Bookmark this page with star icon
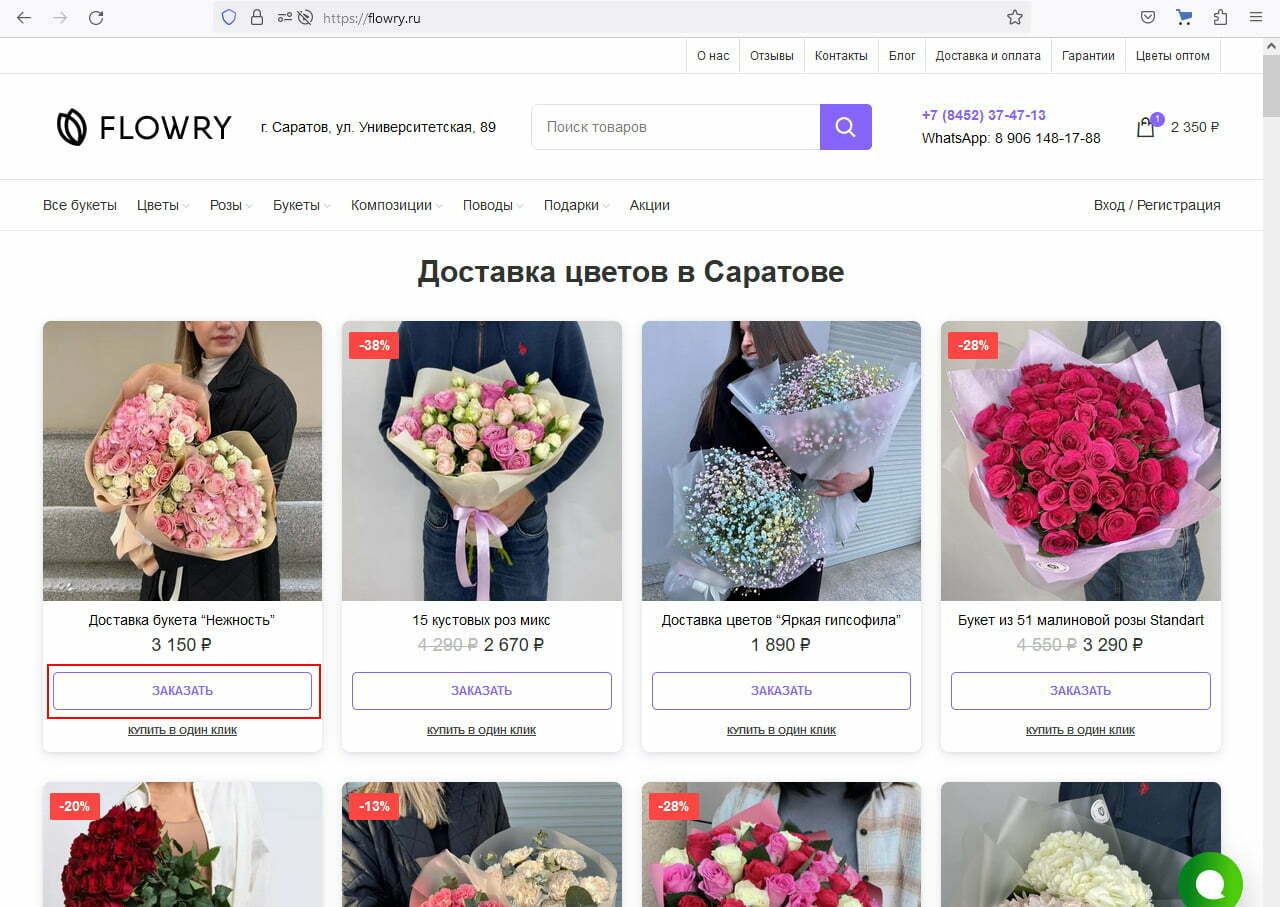 coord(1014,18)
